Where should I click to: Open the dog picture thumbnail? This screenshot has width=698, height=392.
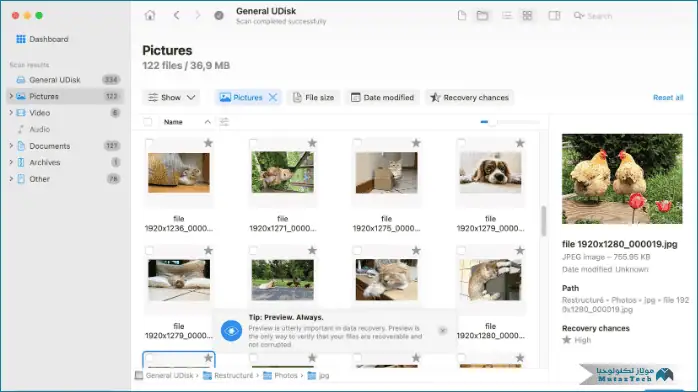pos(491,172)
